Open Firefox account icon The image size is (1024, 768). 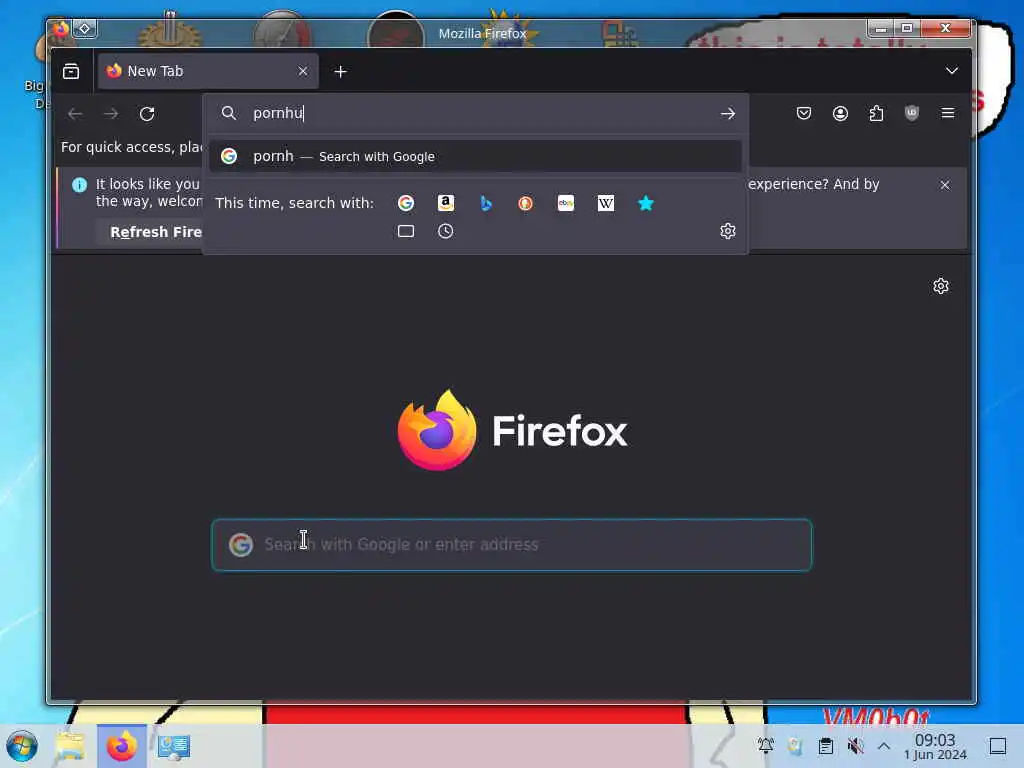pyautogui.click(x=840, y=114)
